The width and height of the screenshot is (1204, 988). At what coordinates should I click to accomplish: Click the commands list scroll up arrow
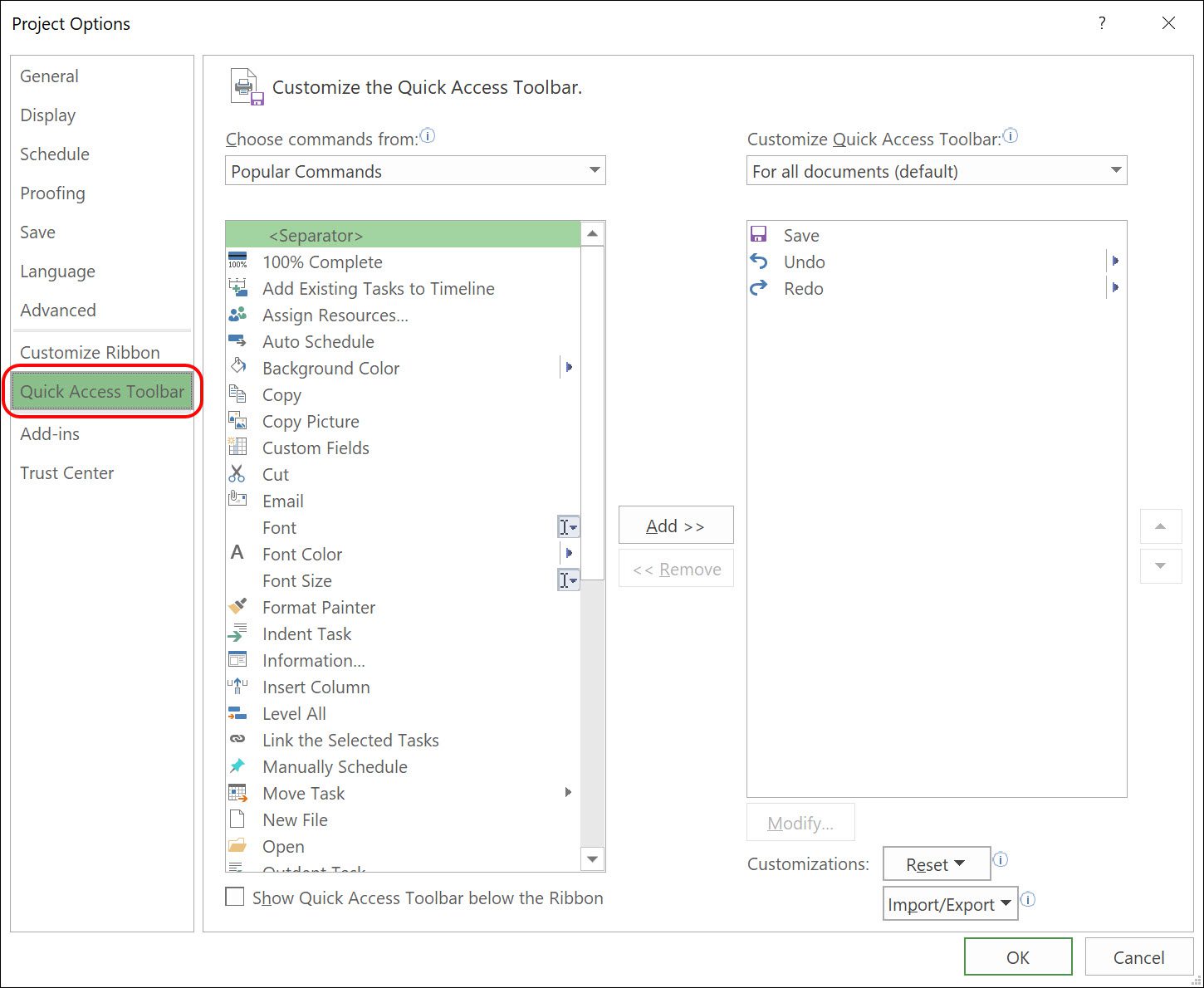click(592, 233)
